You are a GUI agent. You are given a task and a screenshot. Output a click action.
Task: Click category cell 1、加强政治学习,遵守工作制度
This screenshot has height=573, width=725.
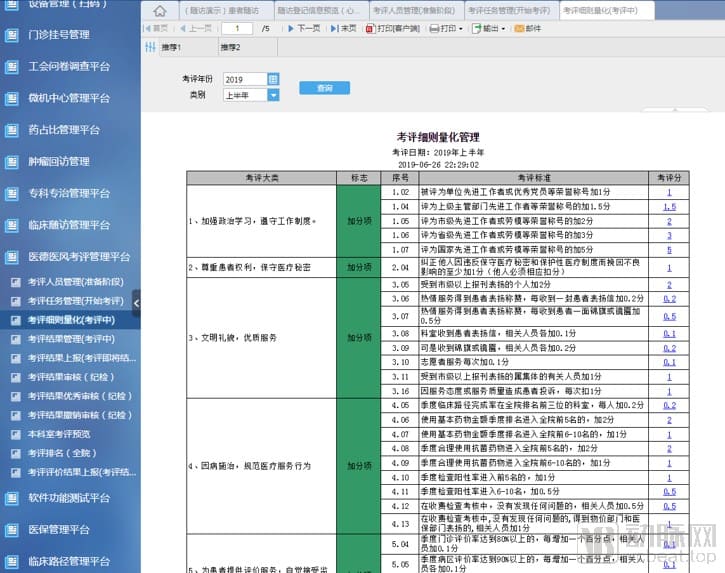click(262, 221)
